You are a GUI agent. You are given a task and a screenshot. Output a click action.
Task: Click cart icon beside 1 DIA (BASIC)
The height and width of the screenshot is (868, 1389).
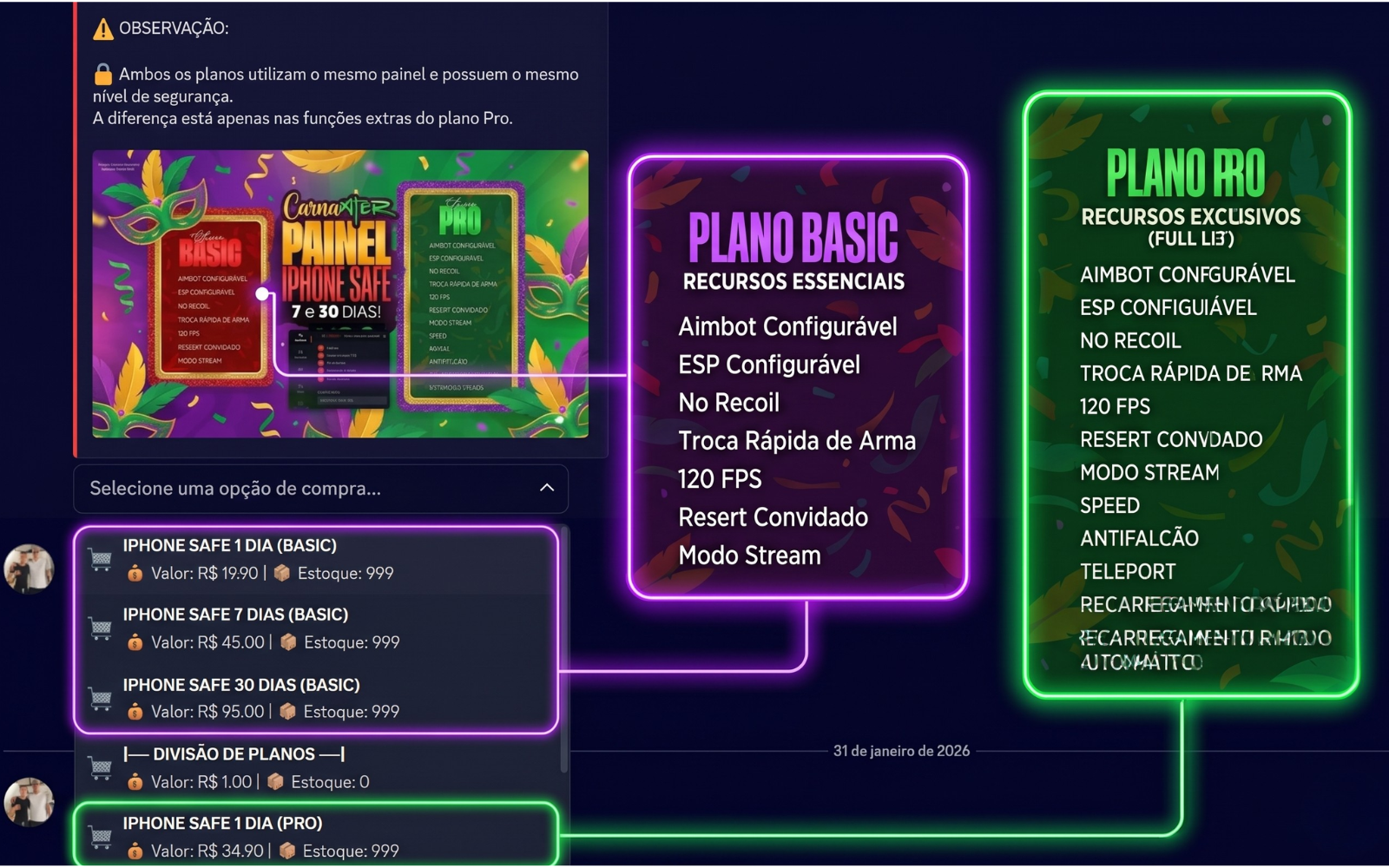pyautogui.click(x=101, y=559)
